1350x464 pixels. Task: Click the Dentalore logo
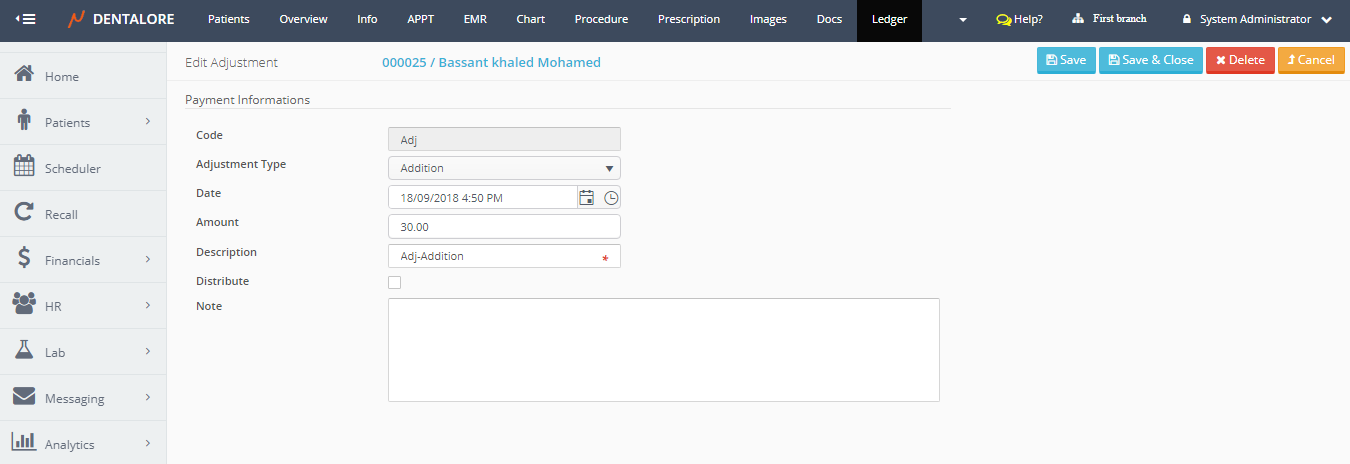(120, 19)
